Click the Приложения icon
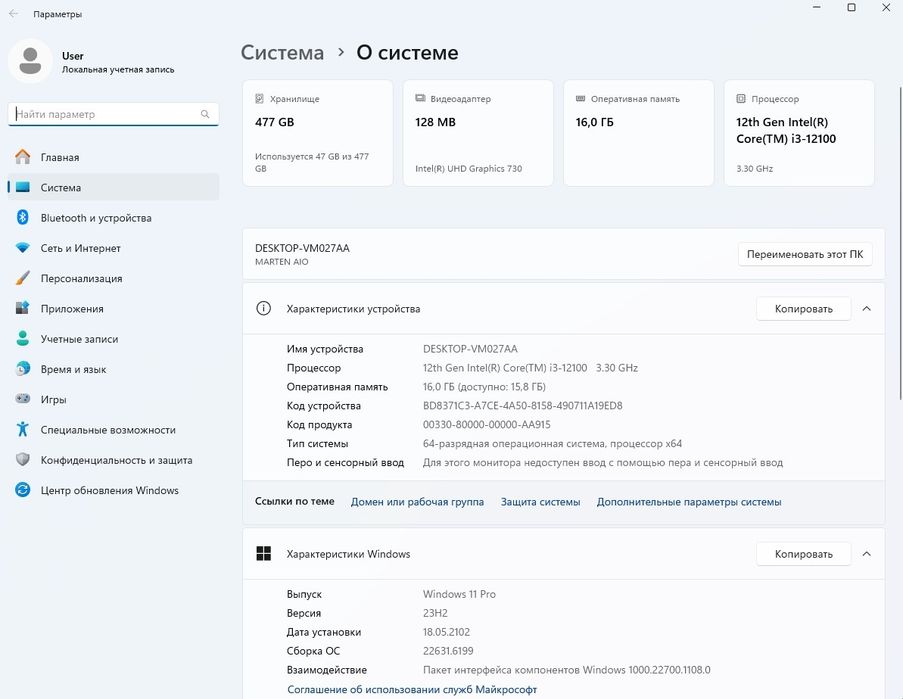This screenshot has width=903, height=699. tap(22, 308)
